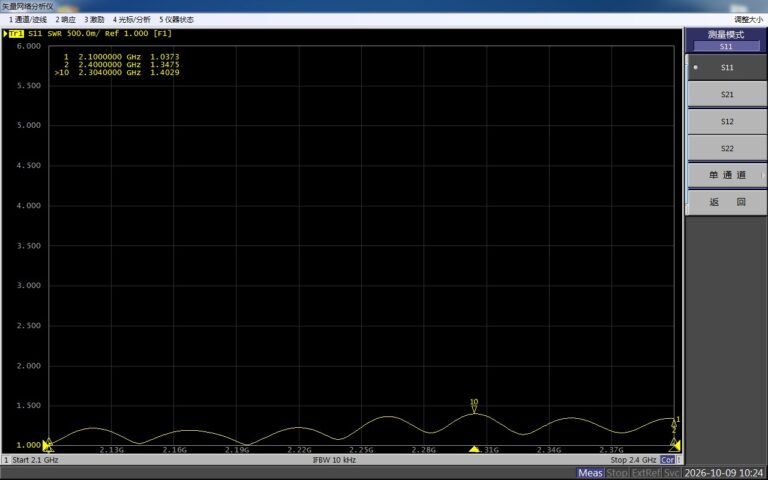The image size is (768, 480).
Task: Click the 3.500 Y-axis label
Action: [x=29, y=246]
